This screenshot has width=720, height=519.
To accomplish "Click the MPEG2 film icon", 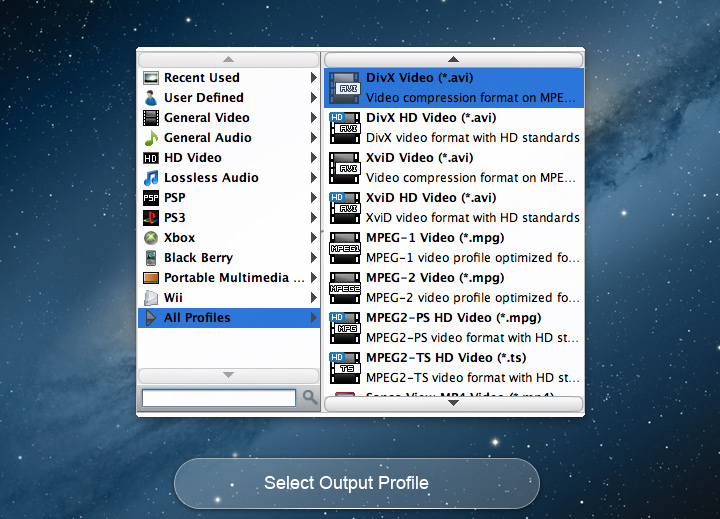I will (345, 288).
